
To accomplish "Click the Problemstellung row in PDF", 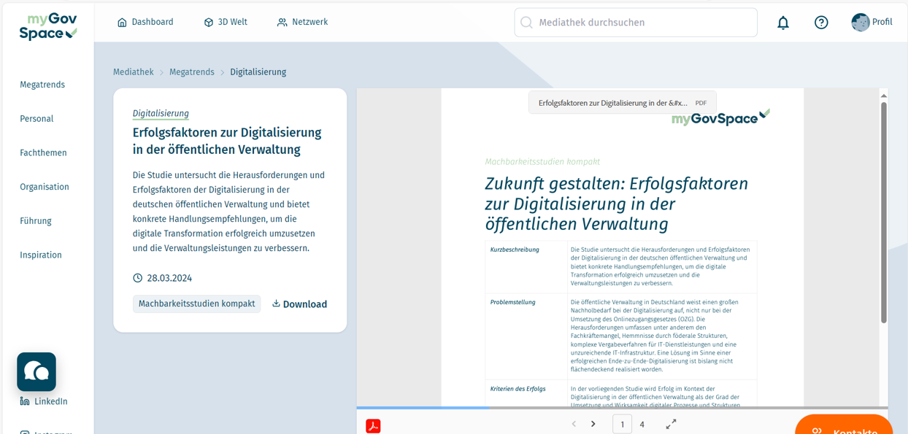I will tap(621, 336).
